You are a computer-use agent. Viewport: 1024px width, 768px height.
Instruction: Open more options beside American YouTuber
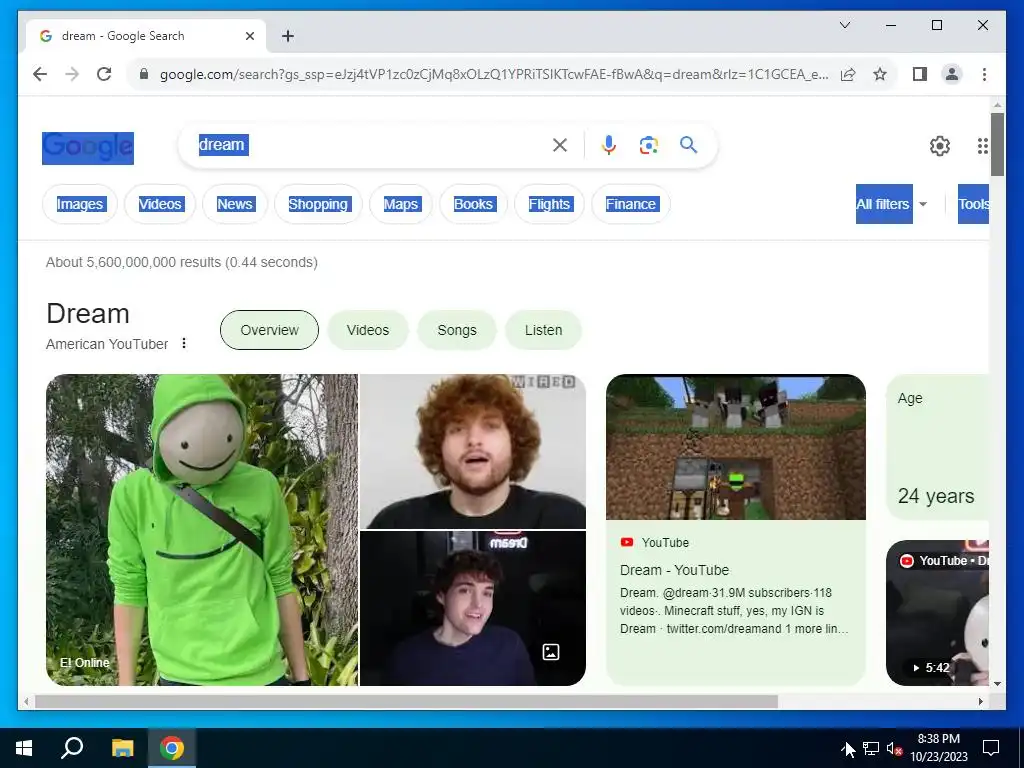[x=184, y=343]
